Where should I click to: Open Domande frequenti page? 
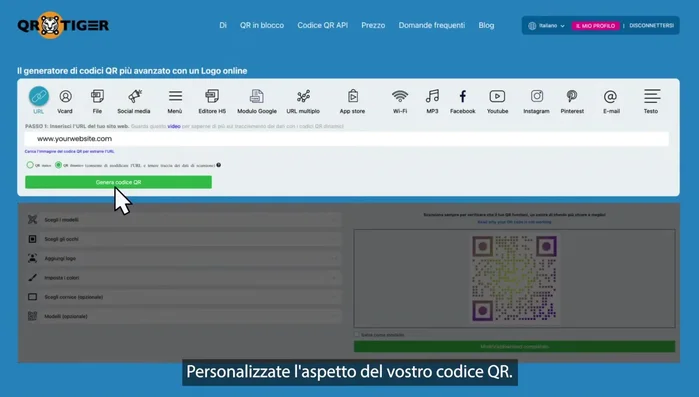[432, 25]
